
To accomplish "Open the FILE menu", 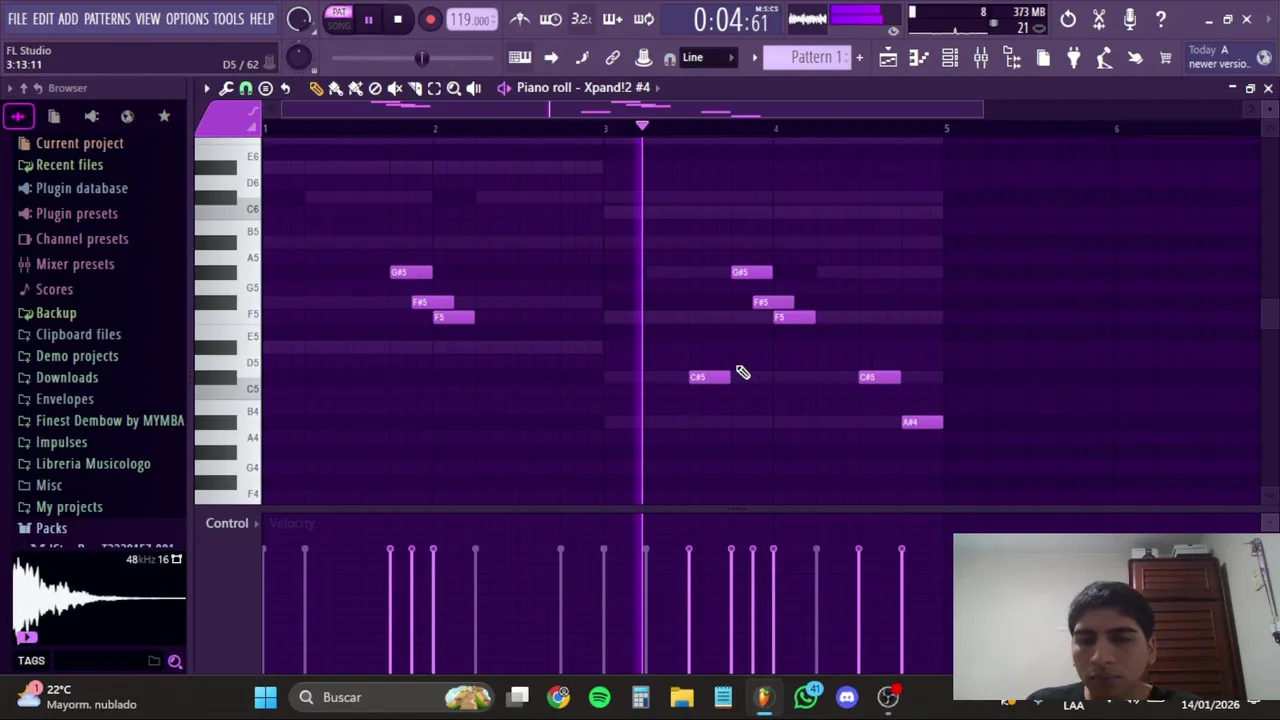I will pyautogui.click(x=17, y=19).
